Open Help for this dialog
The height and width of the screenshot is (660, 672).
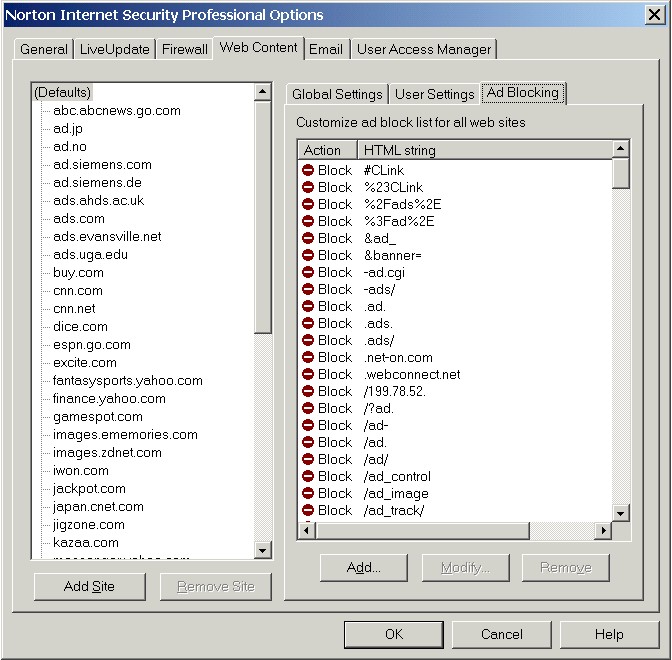[609, 634]
